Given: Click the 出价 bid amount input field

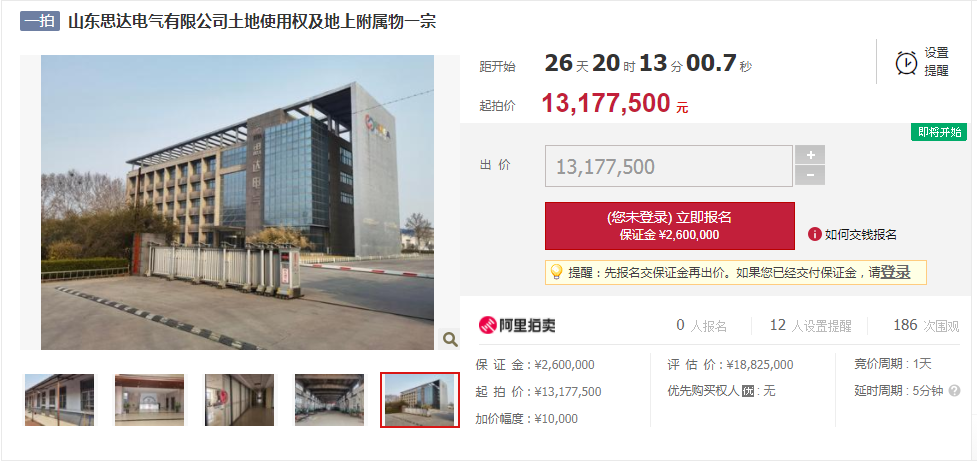Looking at the screenshot, I should [x=669, y=166].
